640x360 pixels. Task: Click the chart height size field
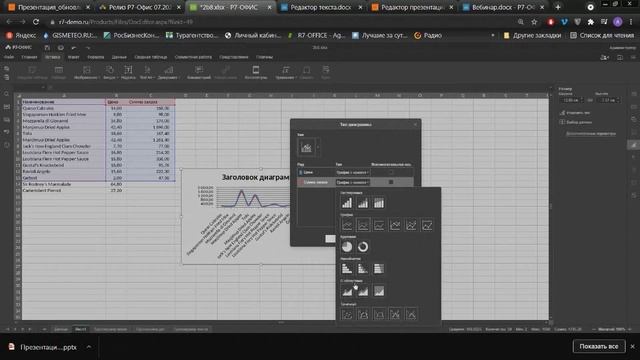click(608, 100)
